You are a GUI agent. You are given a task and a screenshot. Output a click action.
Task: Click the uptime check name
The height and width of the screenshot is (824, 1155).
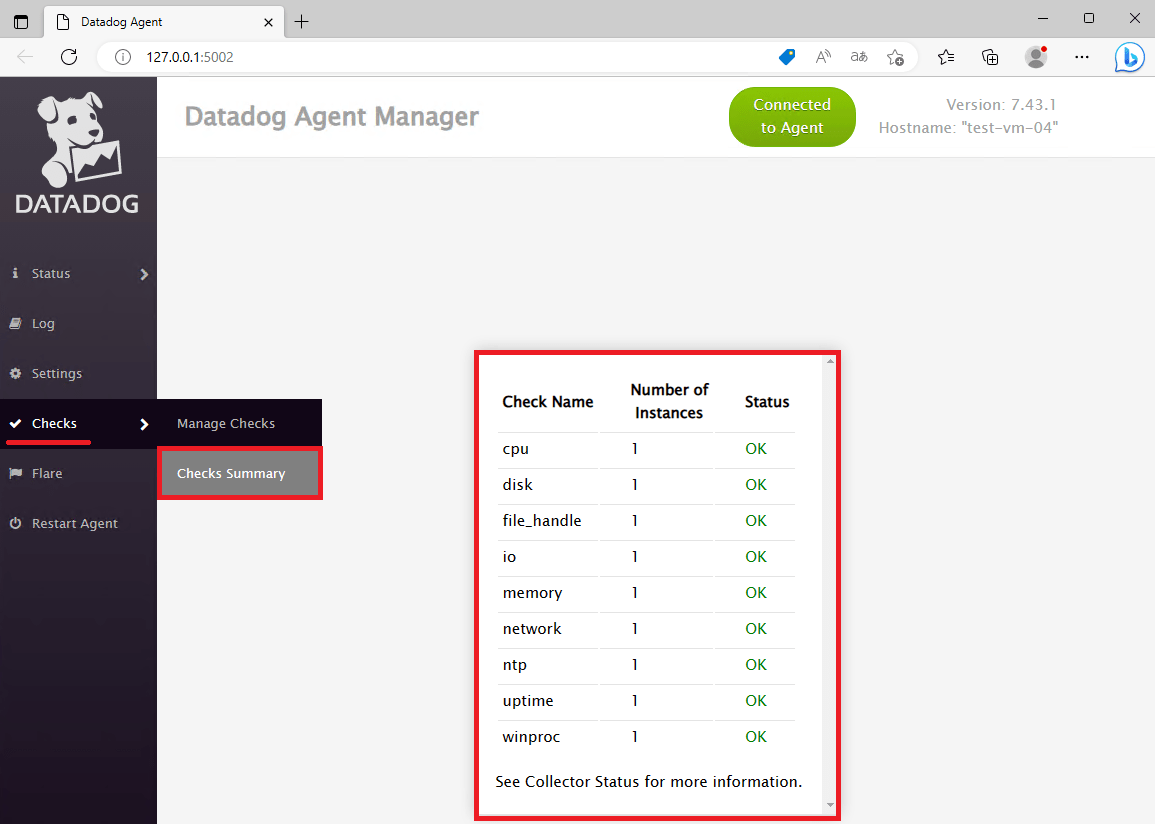pos(527,701)
